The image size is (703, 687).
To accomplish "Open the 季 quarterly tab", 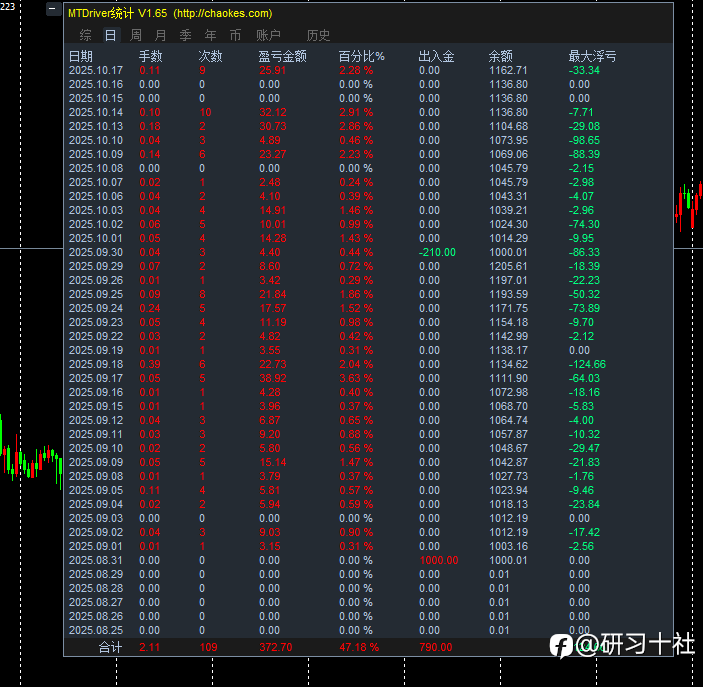I will (186, 35).
